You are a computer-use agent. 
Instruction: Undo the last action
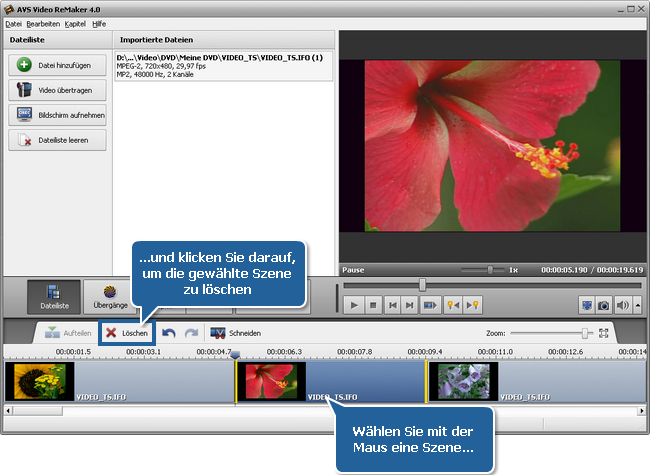coord(169,332)
